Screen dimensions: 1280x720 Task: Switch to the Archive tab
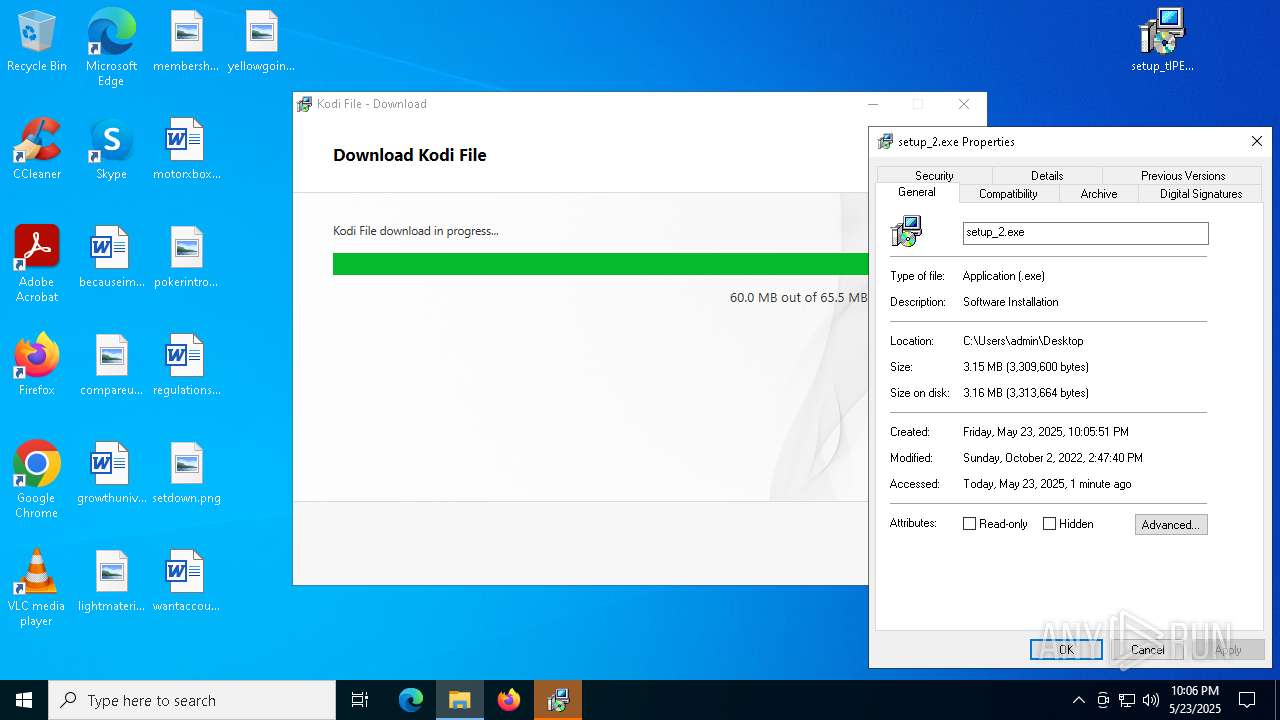[x=1098, y=194]
